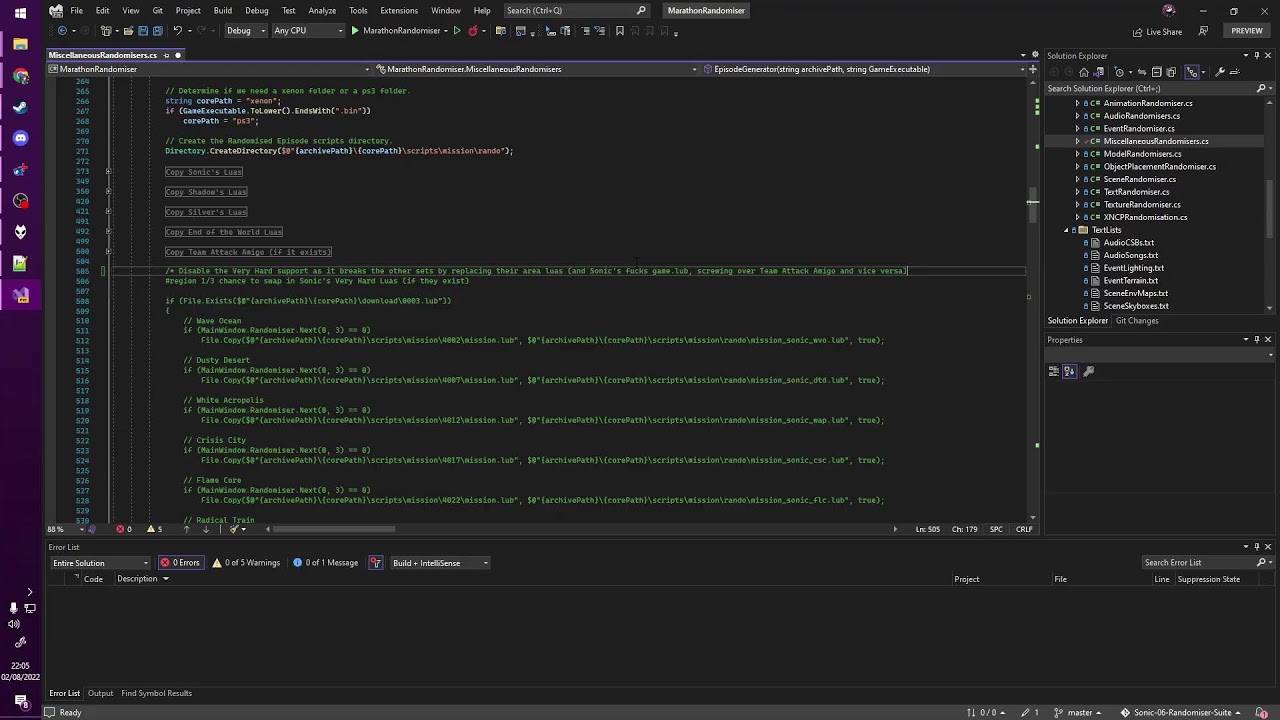Click Start Without Debugging outline play icon
Viewport: 1280px width, 720px height.
pyautogui.click(x=457, y=31)
